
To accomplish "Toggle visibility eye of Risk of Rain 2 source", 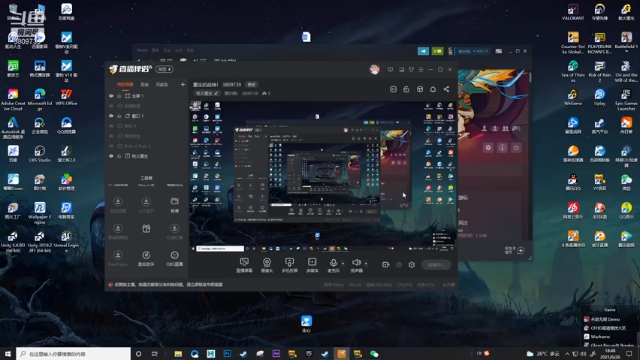I will (x=111, y=146).
